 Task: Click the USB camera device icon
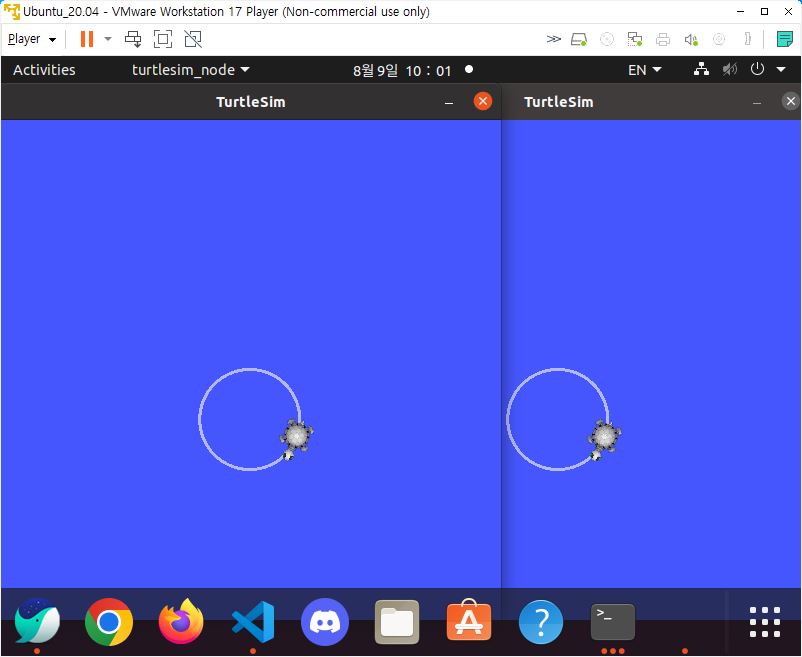tap(719, 39)
